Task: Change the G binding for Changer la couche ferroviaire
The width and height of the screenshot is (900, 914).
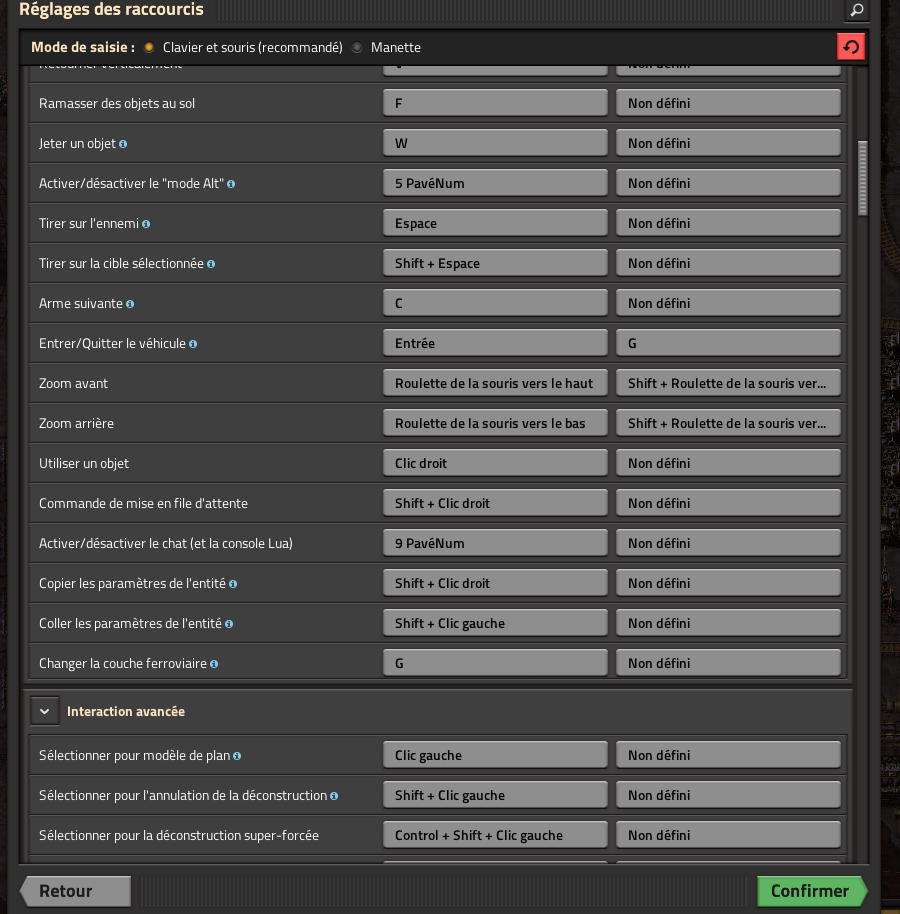Action: point(495,663)
